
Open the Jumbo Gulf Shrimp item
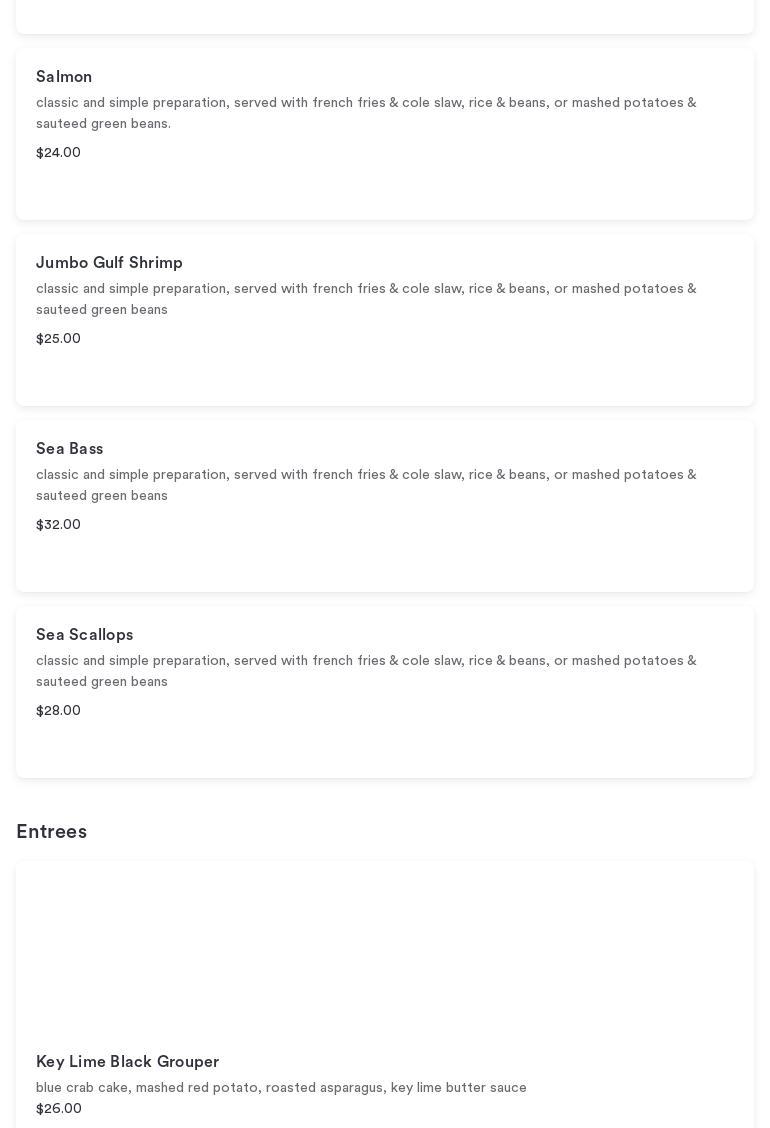pyautogui.click(x=109, y=263)
